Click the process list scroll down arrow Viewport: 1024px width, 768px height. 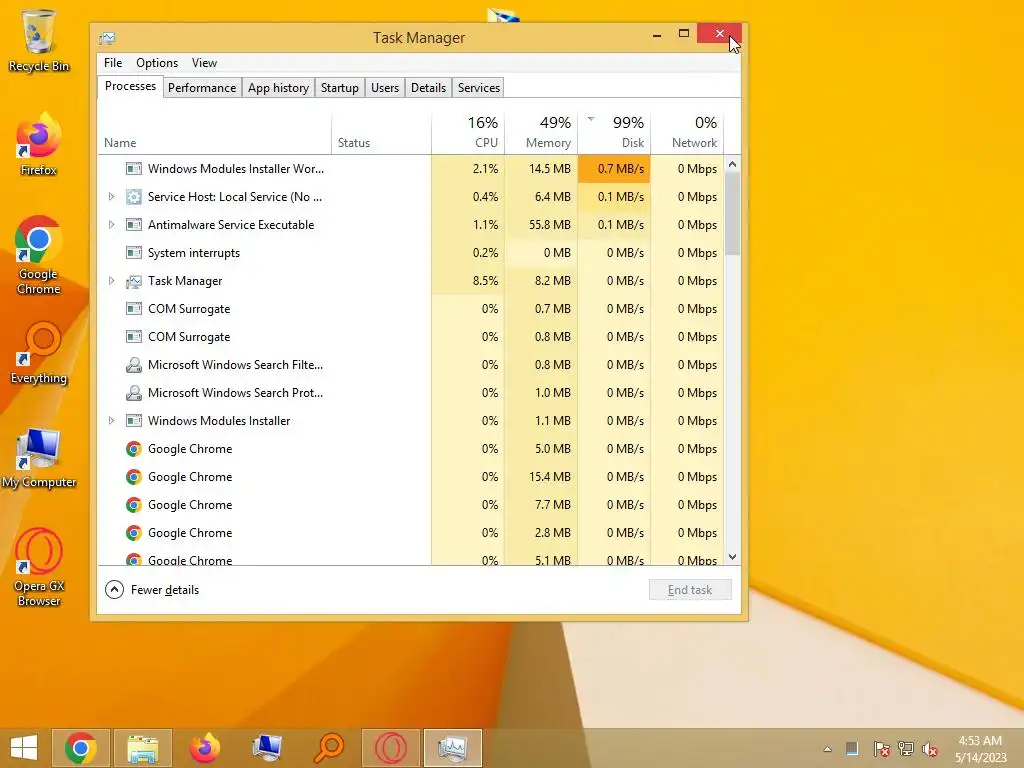732,556
